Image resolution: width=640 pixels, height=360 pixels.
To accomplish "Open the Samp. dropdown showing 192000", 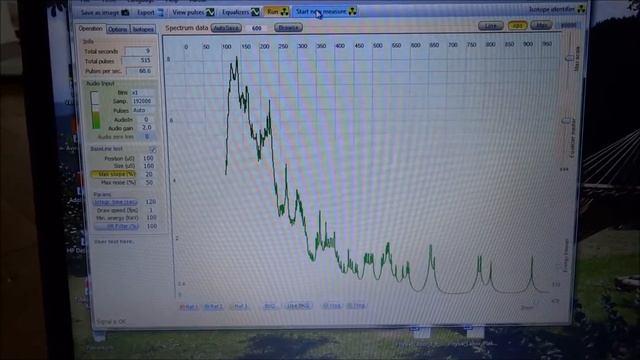I will 142,101.
